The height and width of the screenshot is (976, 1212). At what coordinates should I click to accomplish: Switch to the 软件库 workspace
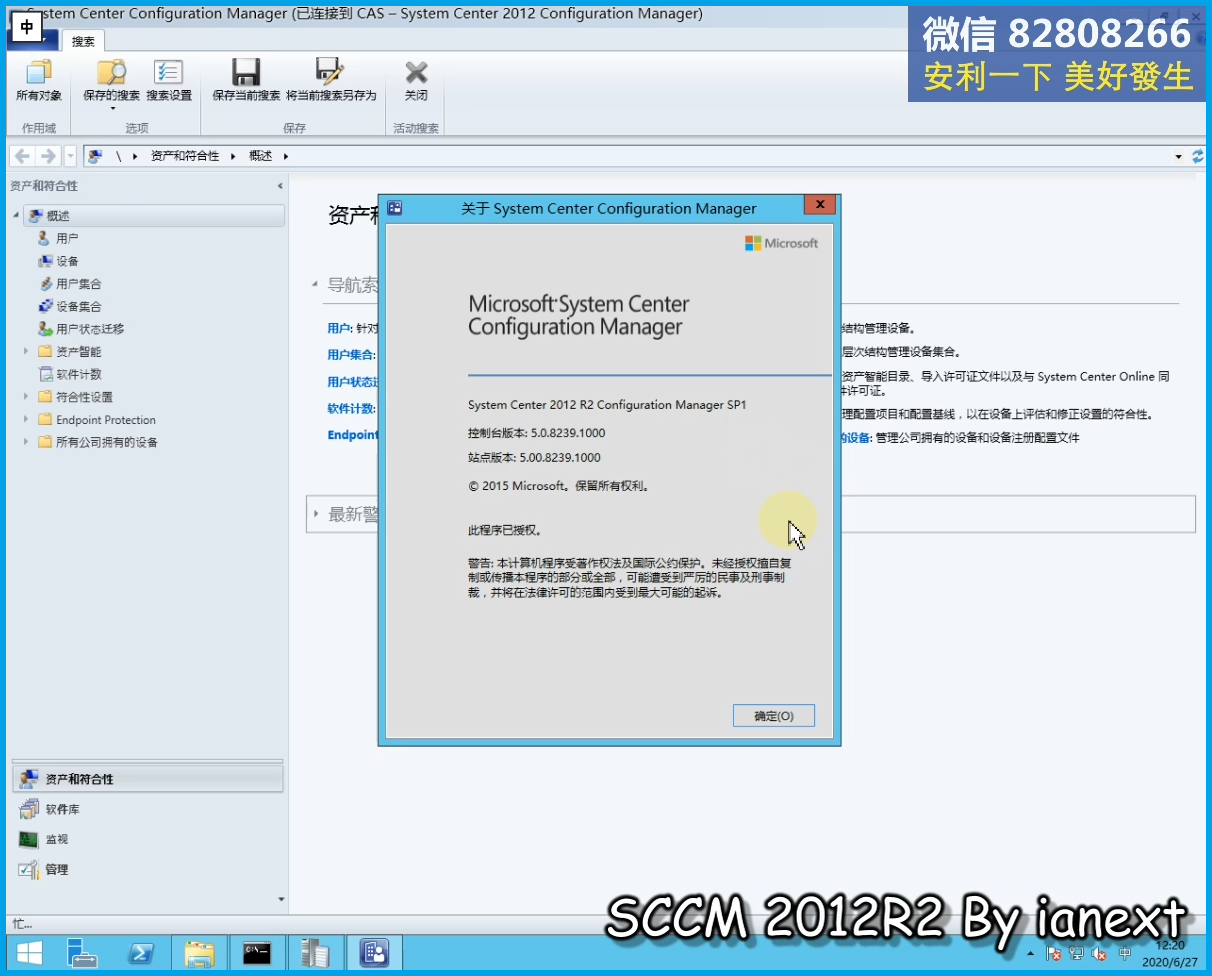(x=148, y=809)
